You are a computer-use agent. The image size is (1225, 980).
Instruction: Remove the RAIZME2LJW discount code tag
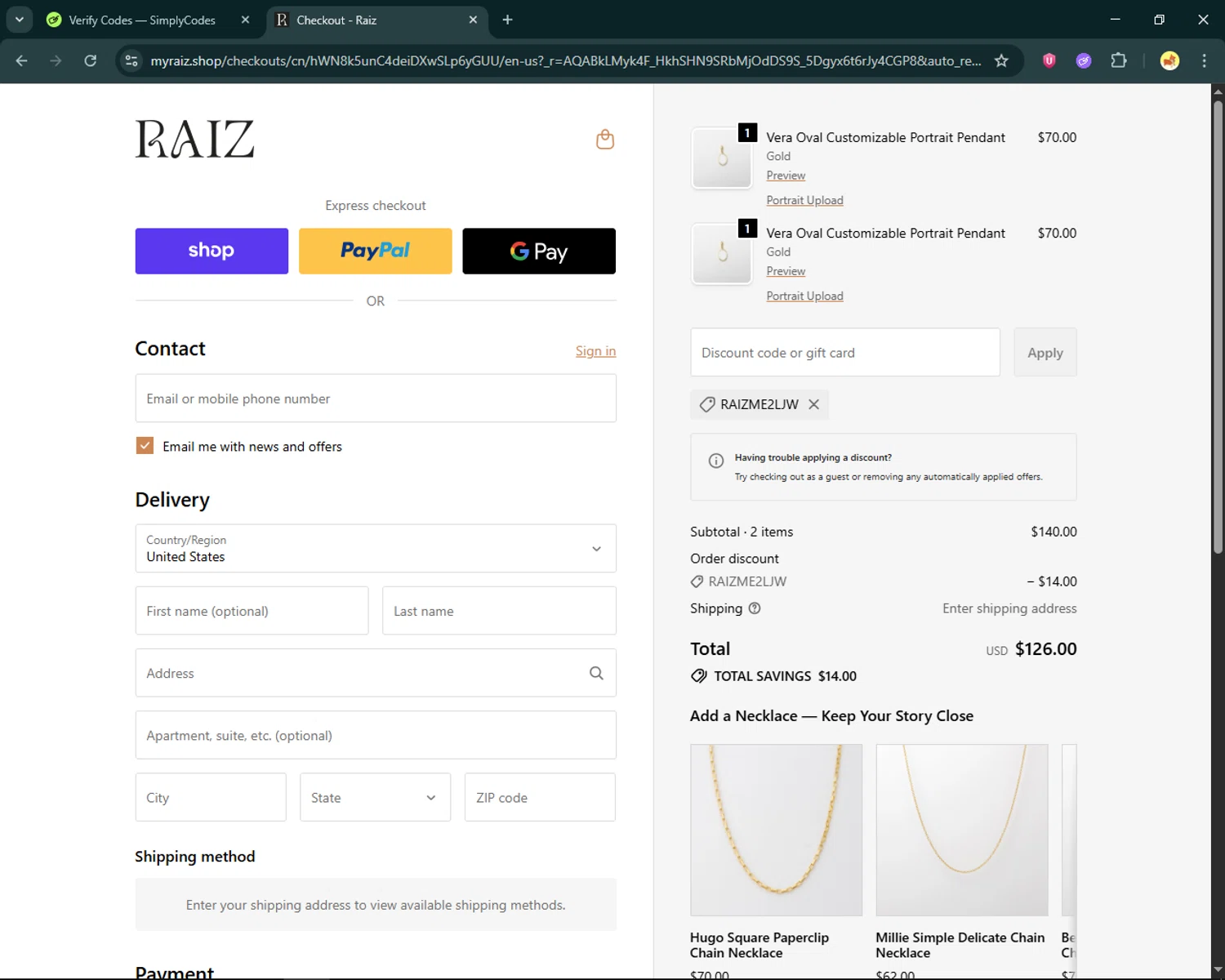pyautogui.click(x=813, y=404)
